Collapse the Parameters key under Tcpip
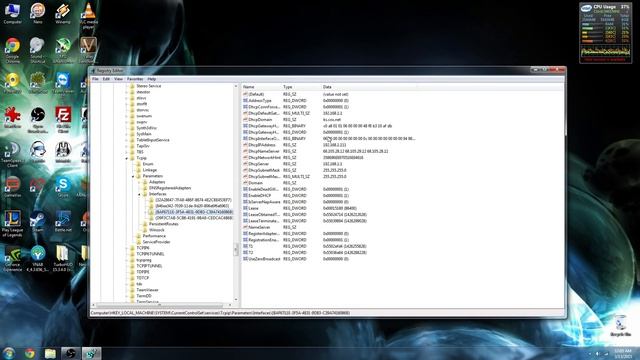The width and height of the screenshot is (640, 360). pyautogui.click(x=133, y=176)
